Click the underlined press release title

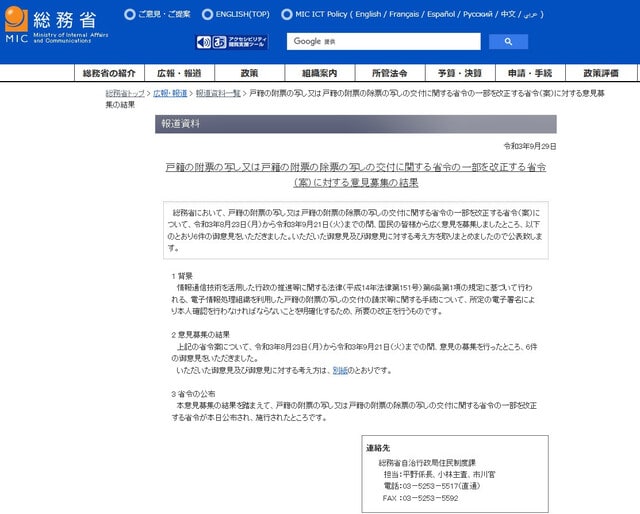click(x=356, y=175)
